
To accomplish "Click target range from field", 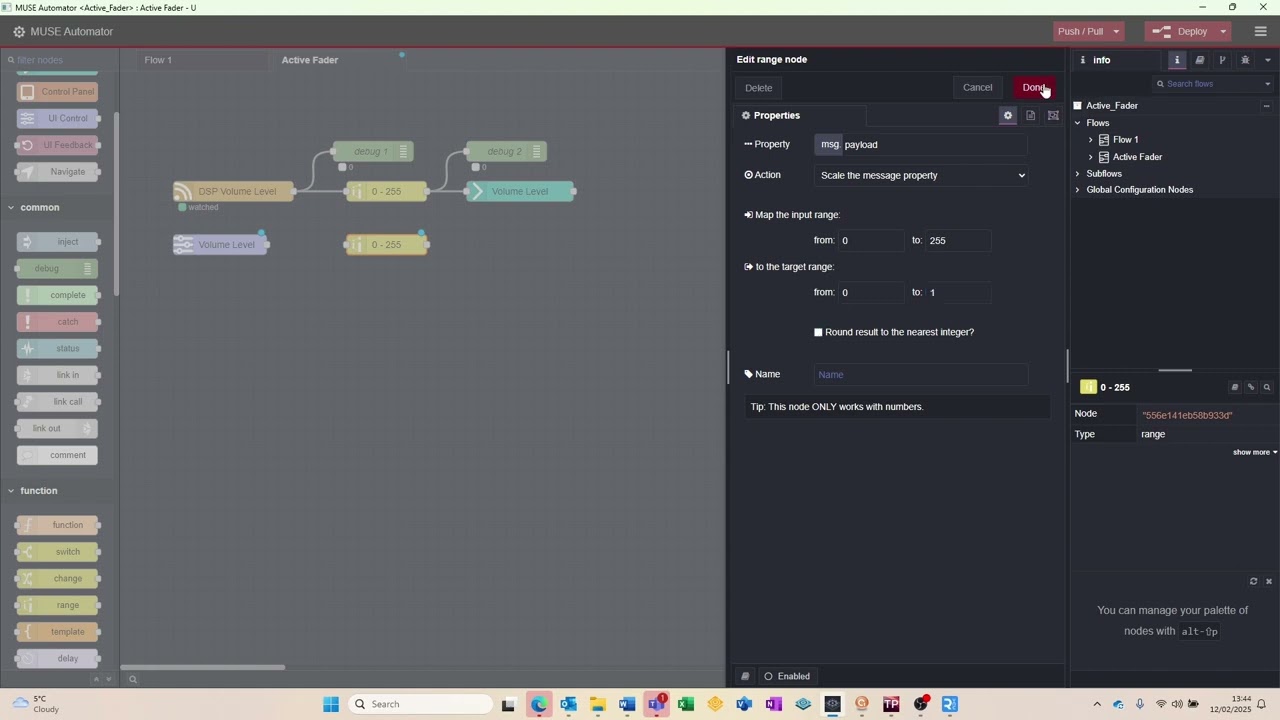I will [x=870, y=293].
